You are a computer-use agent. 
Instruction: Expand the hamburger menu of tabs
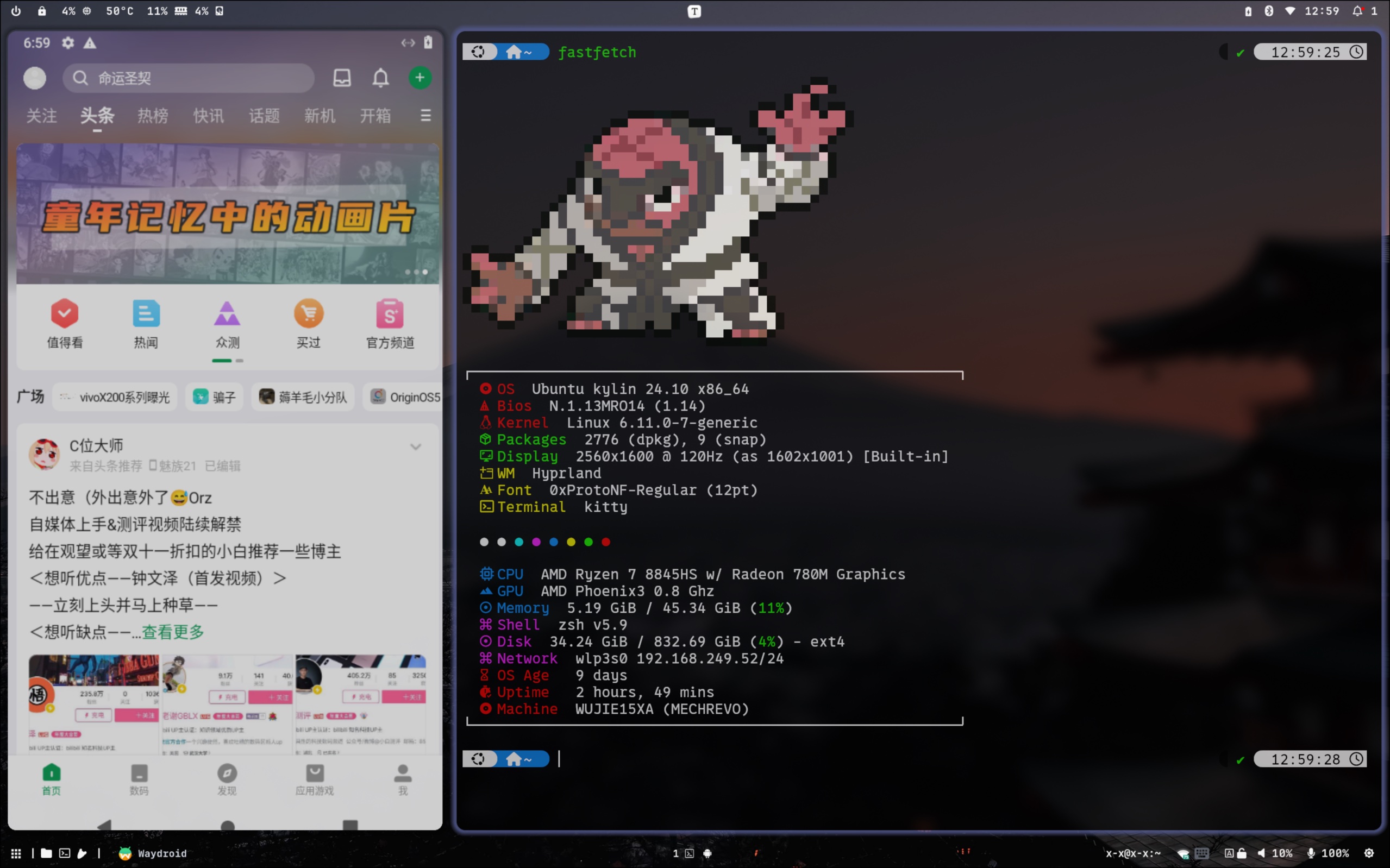425,115
